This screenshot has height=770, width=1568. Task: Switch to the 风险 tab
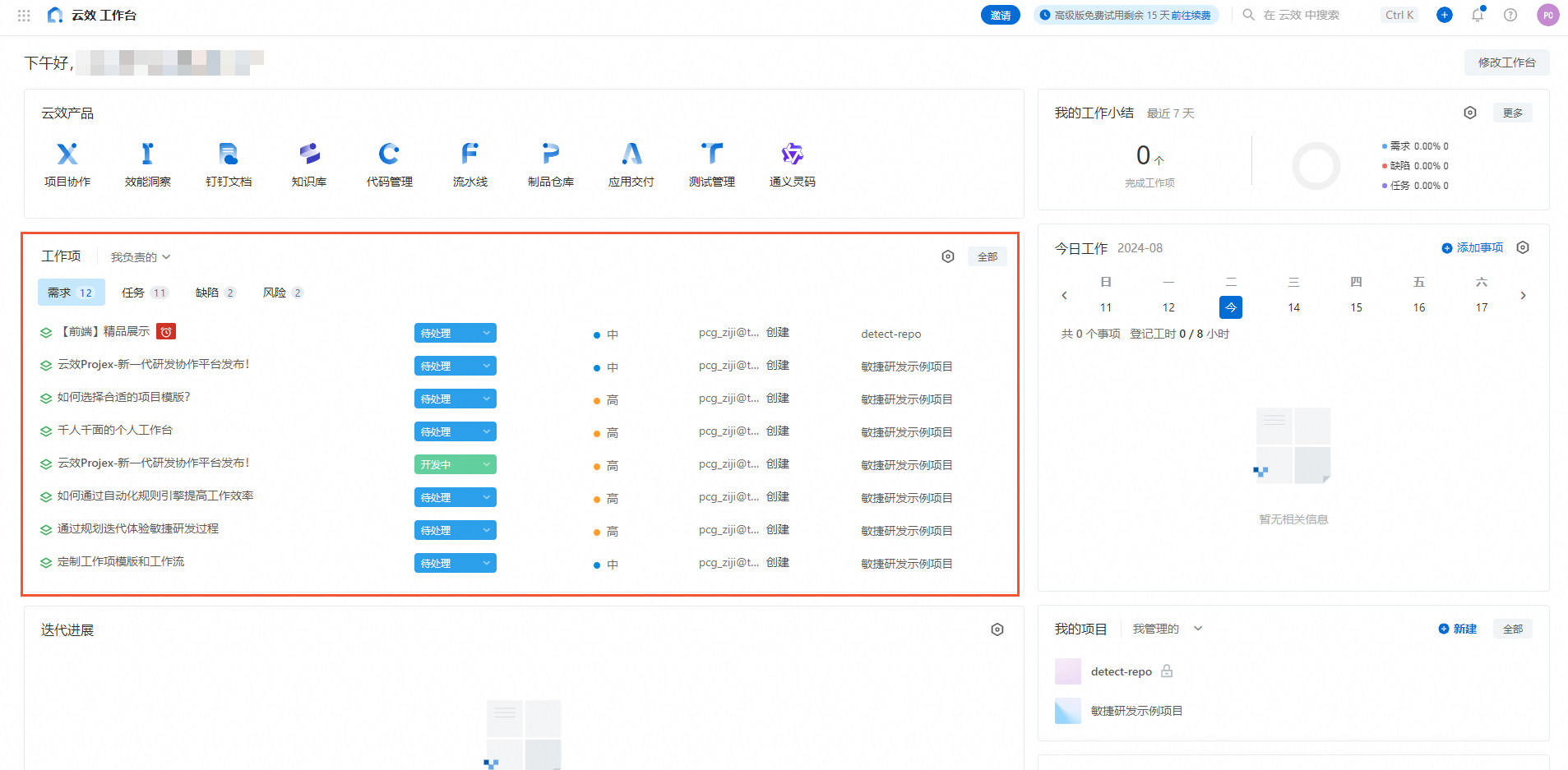click(x=284, y=293)
